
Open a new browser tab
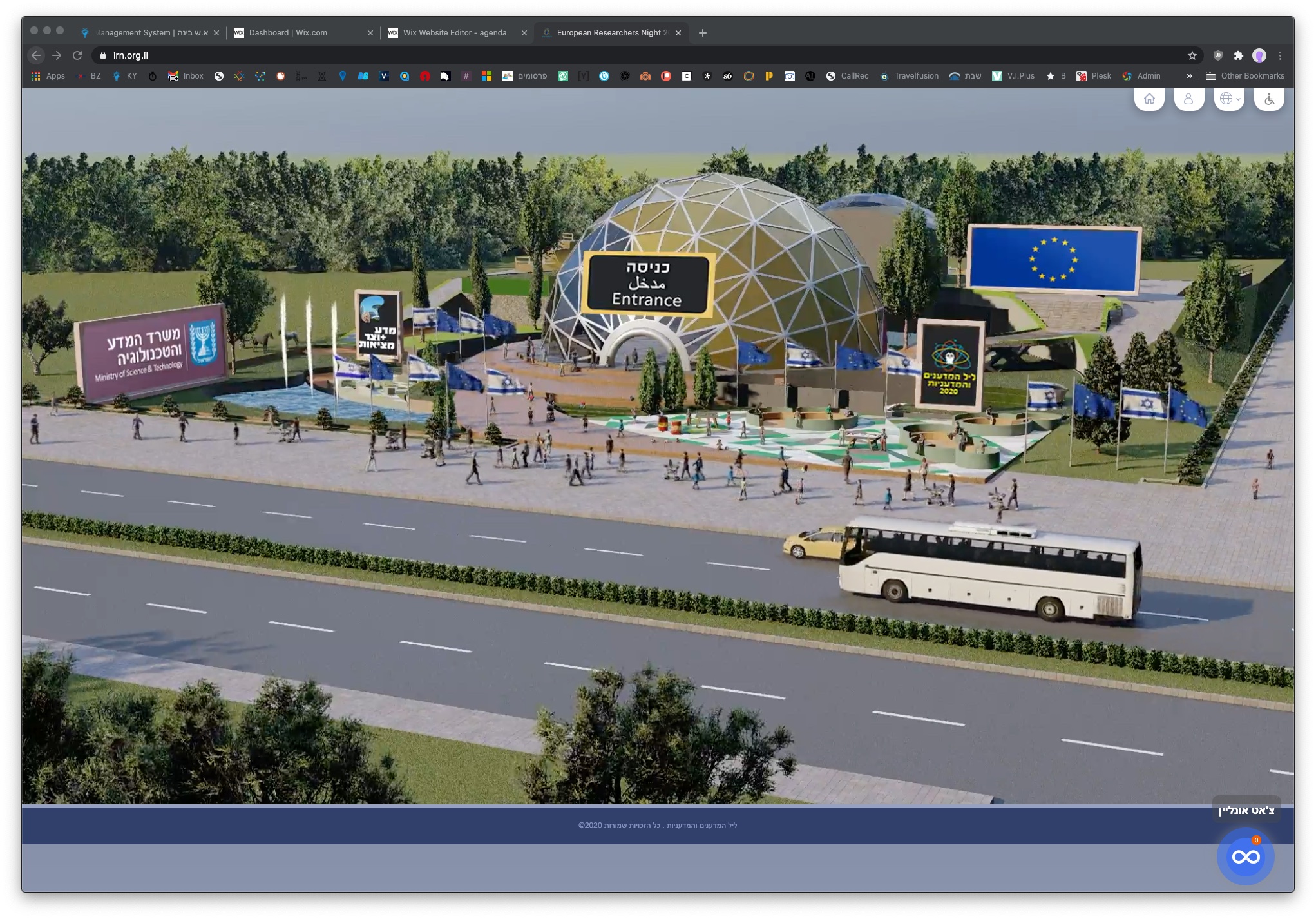[703, 33]
